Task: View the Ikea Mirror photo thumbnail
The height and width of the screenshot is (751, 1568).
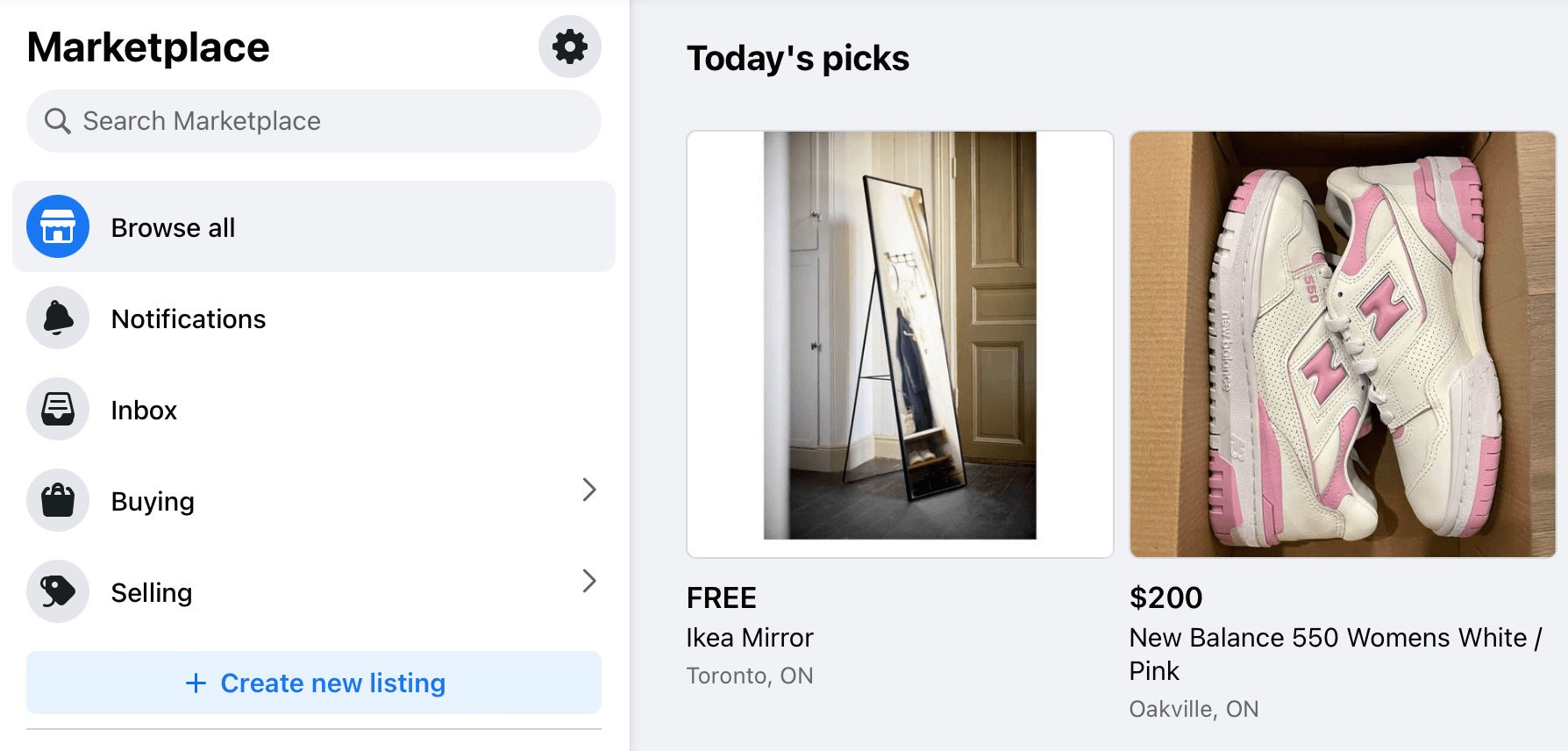Action: point(900,344)
